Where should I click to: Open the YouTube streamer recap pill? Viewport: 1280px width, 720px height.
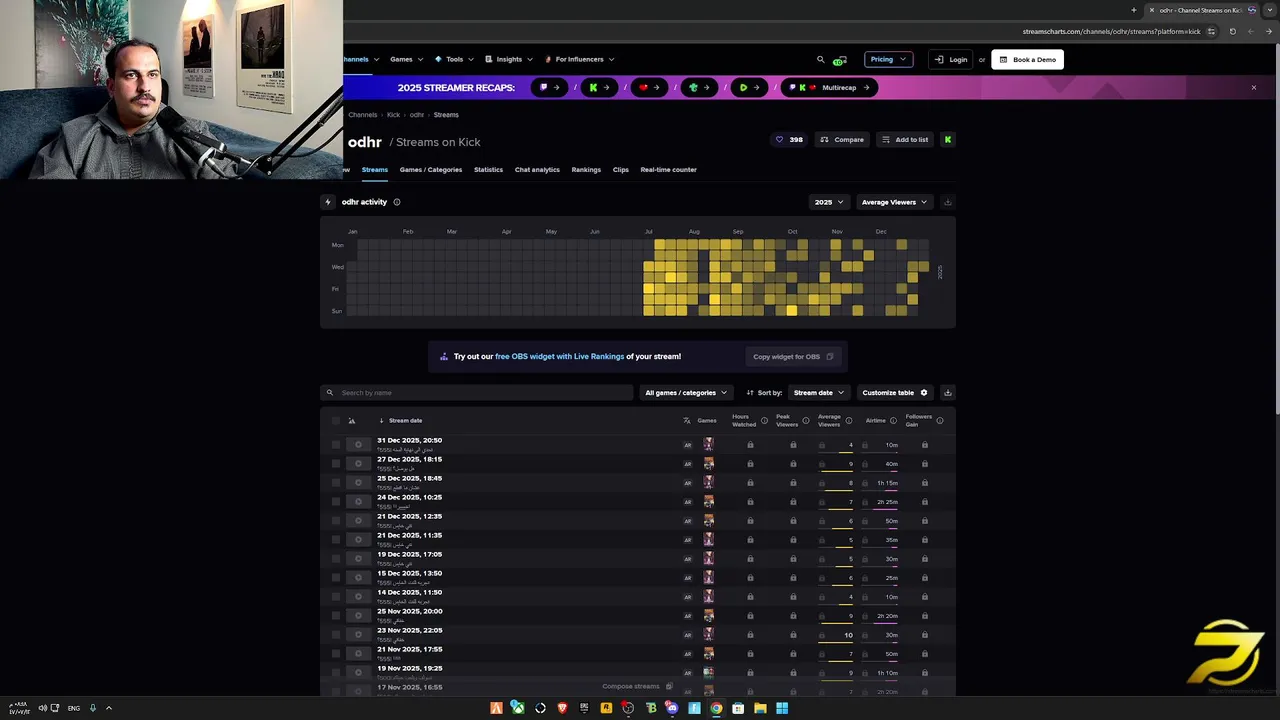click(648, 87)
